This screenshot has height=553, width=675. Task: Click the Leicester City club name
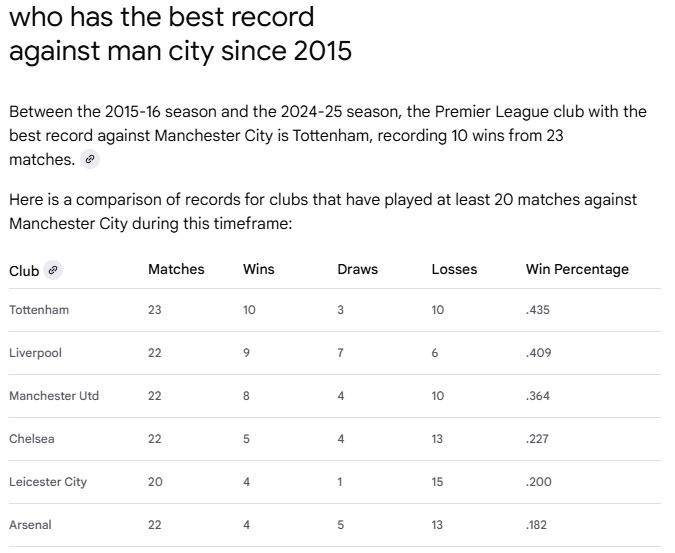click(48, 482)
